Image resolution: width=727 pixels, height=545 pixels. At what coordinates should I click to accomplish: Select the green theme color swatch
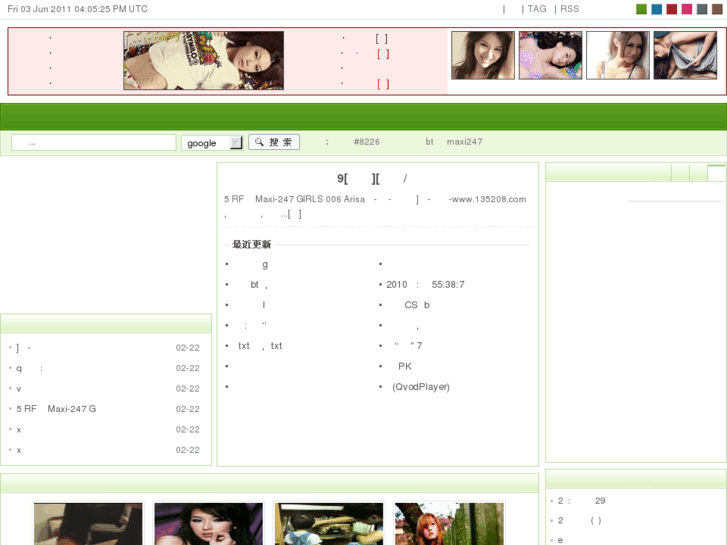coord(641,9)
